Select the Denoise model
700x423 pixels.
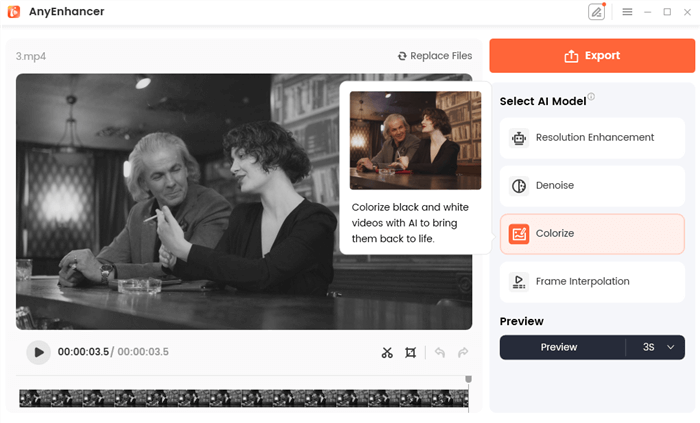pos(592,186)
